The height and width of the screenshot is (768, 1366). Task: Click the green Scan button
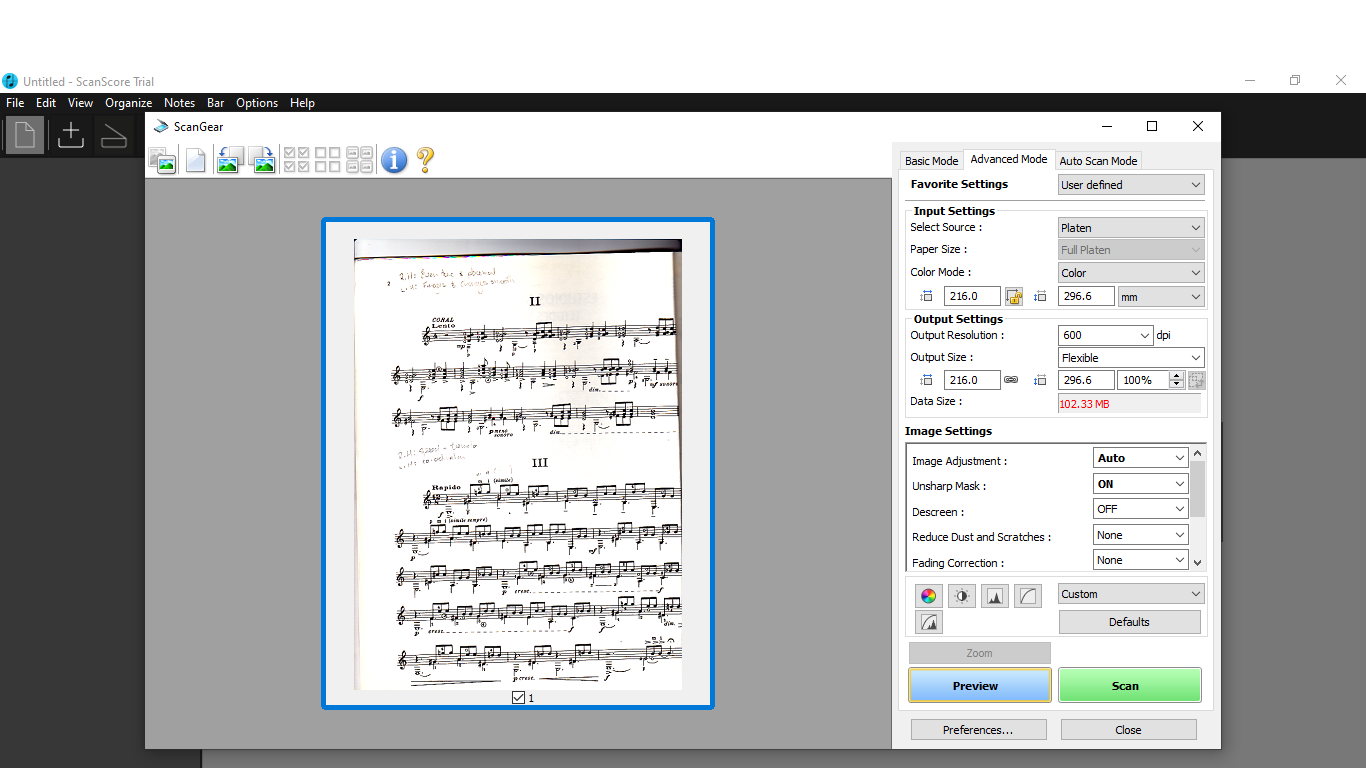1130,686
